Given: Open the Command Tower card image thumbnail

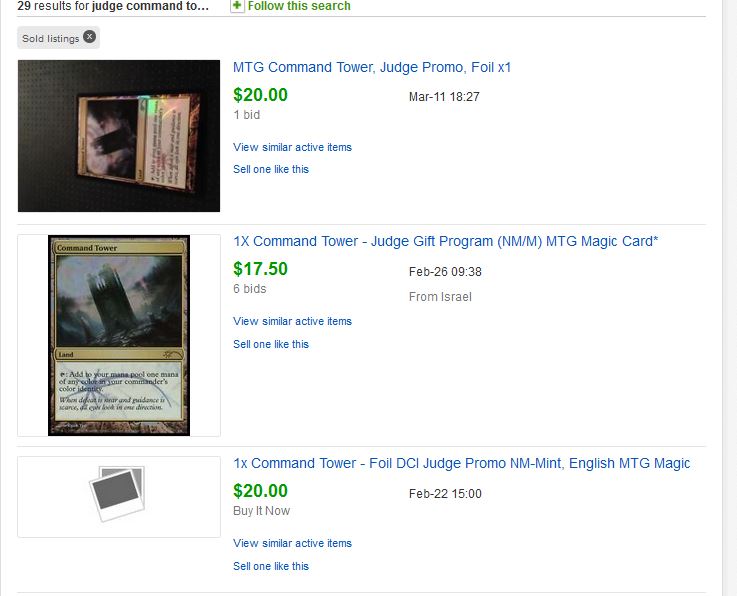Looking at the screenshot, I should (x=119, y=336).
